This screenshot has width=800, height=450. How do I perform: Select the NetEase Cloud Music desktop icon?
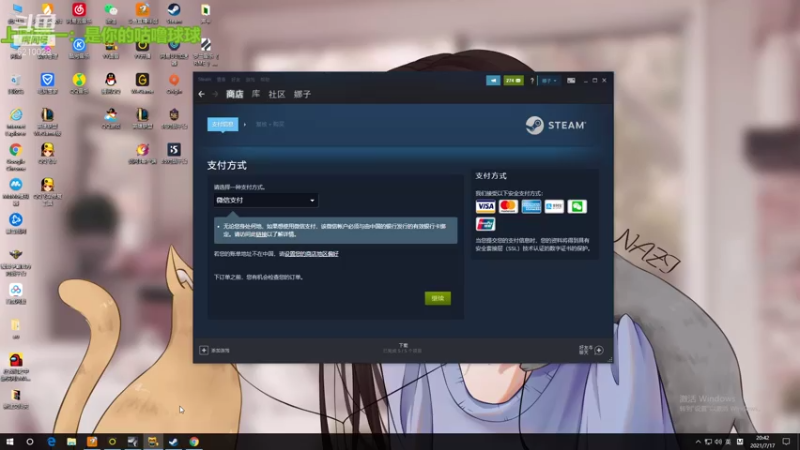click(x=79, y=13)
